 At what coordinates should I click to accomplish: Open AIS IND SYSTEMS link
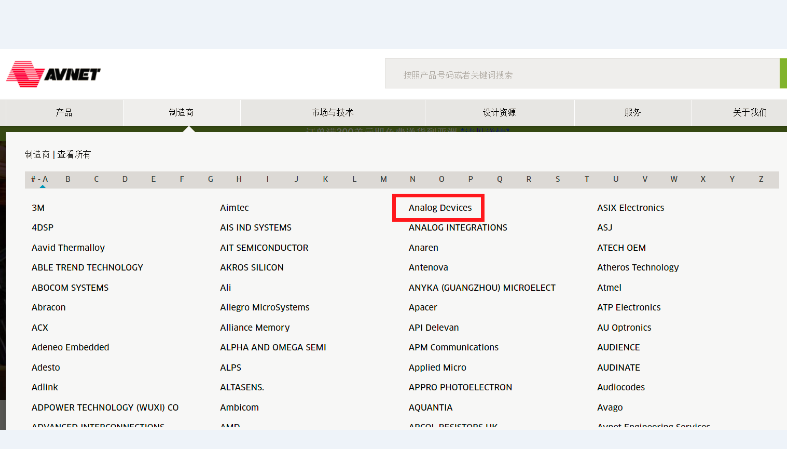(x=255, y=228)
